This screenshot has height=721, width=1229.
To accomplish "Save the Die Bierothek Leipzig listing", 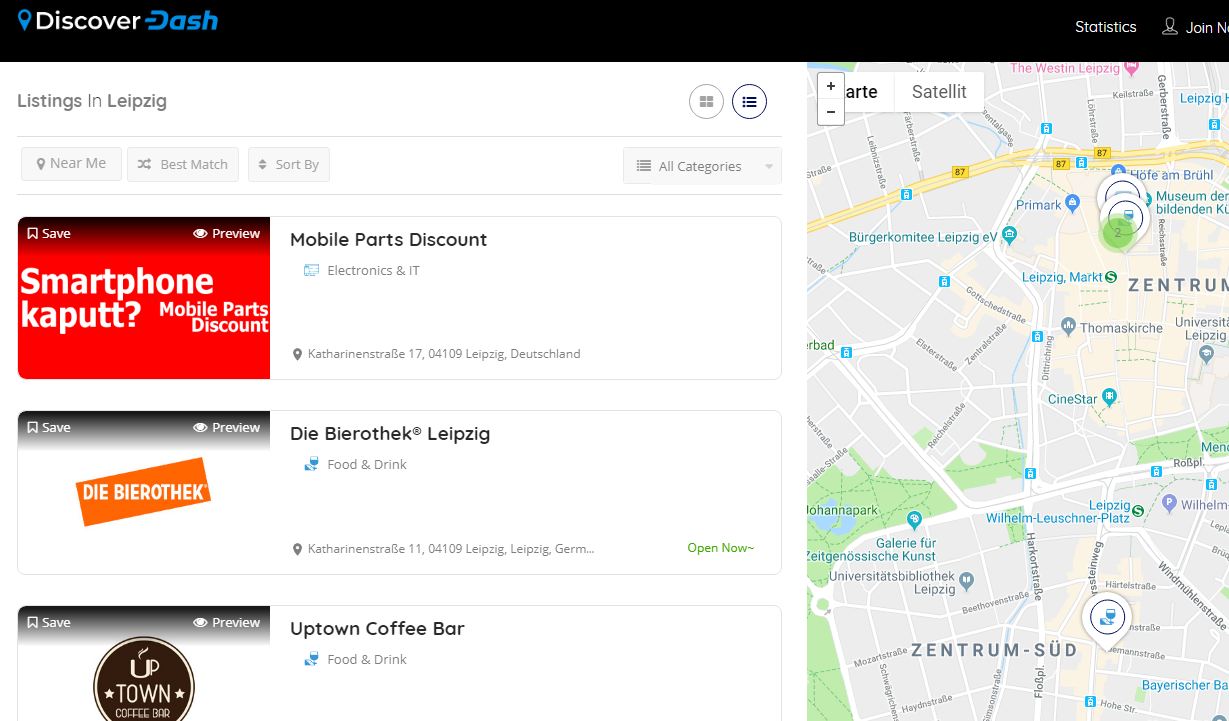I will pyautogui.click(x=49, y=427).
